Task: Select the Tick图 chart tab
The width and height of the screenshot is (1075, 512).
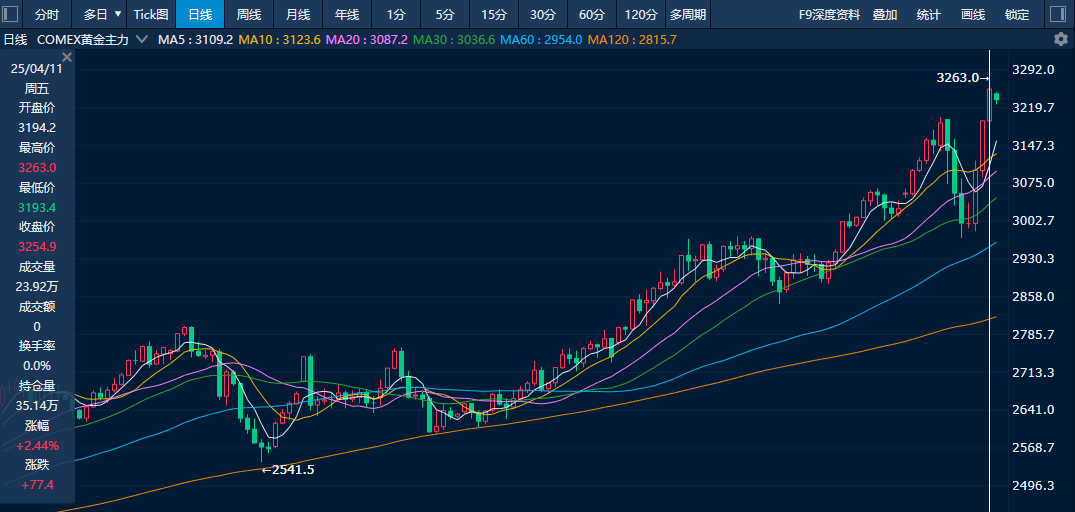Action: [151, 14]
